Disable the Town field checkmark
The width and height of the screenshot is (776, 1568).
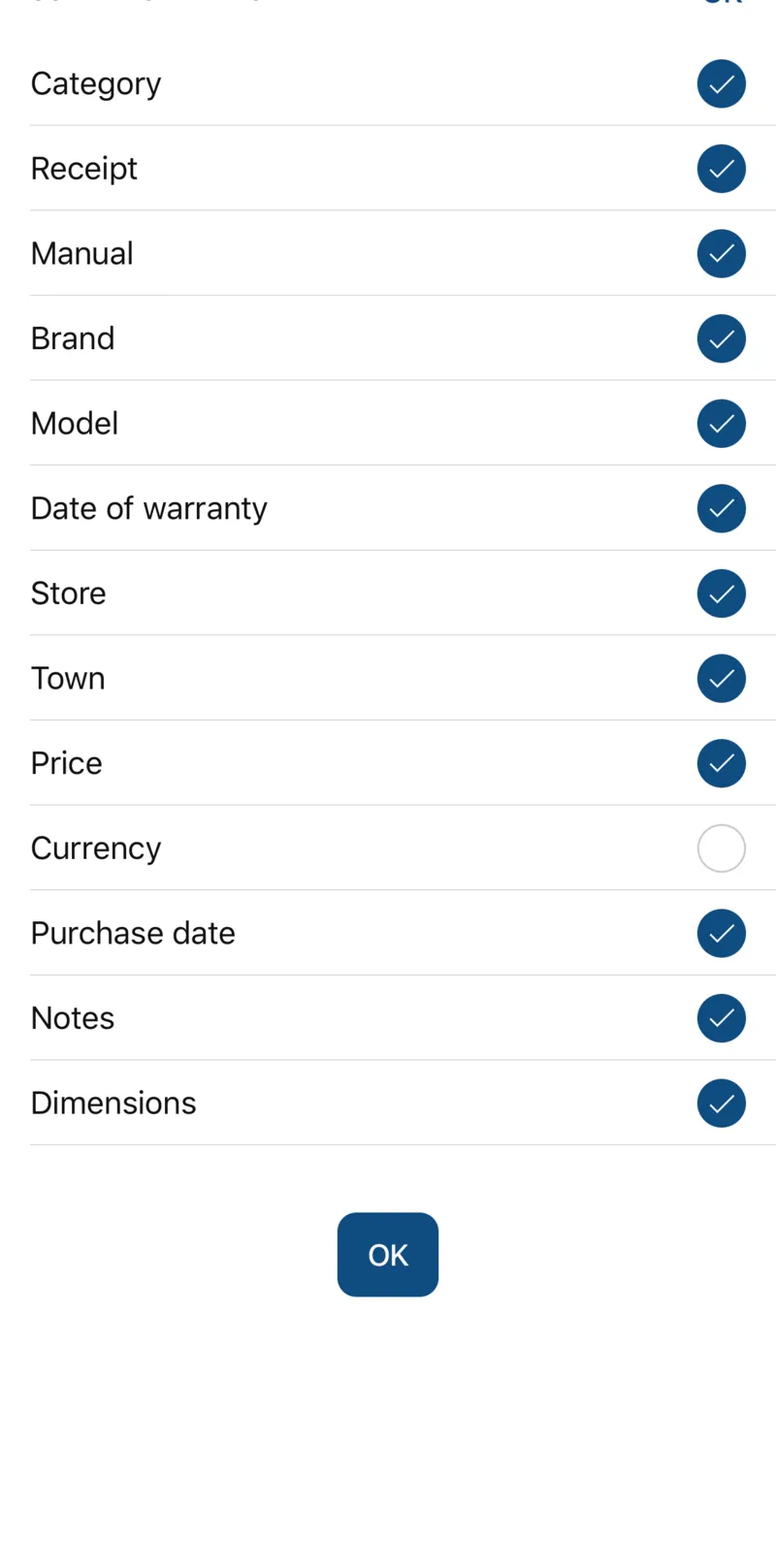(x=721, y=679)
